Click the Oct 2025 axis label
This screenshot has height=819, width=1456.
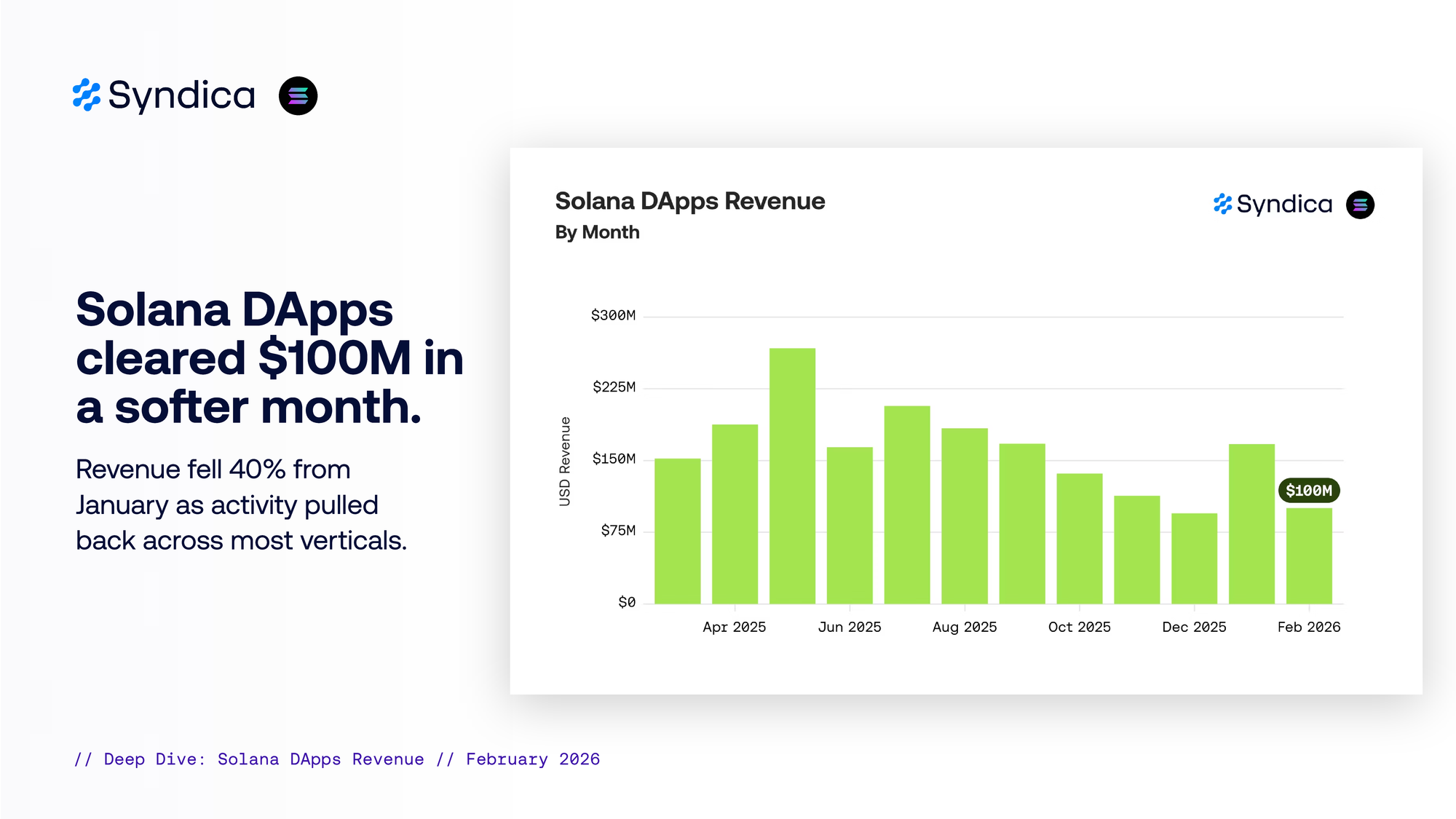pyautogui.click(x=1079, y=627)
